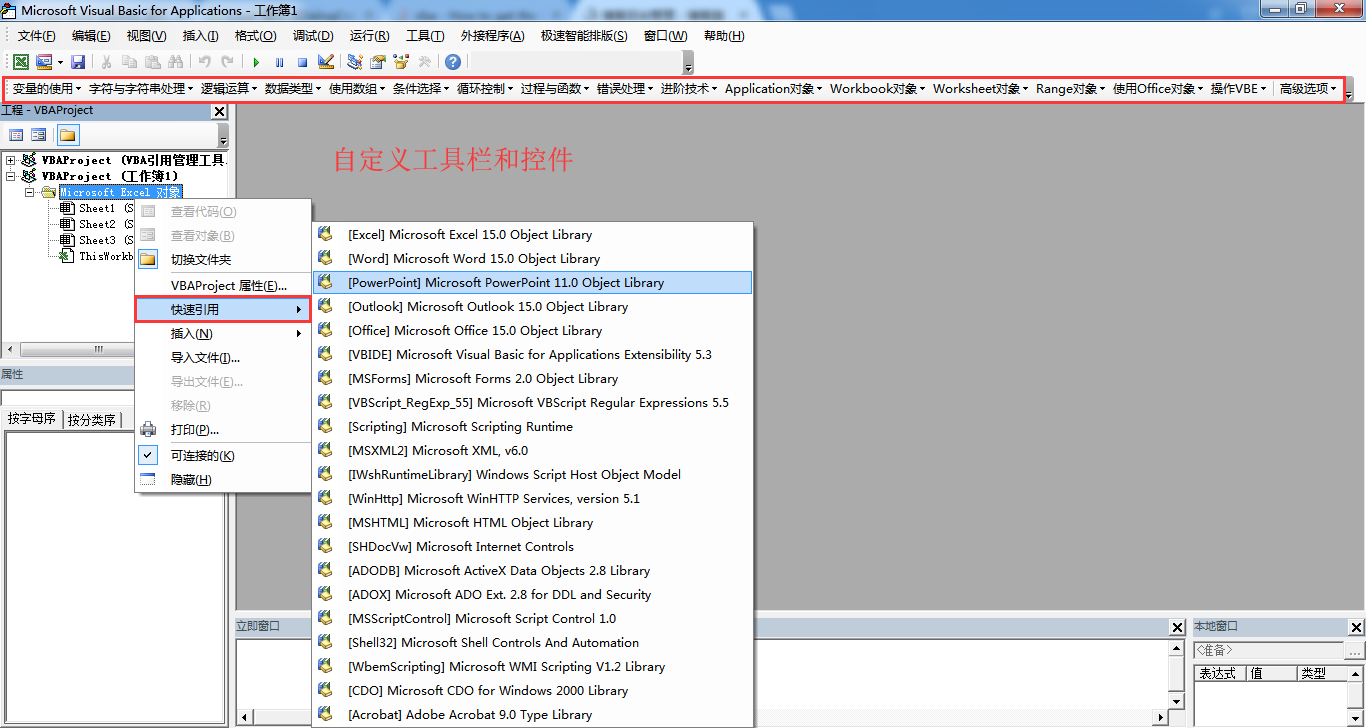This screenshot has width=1366, height=728.
Task: Click View Object icon in project panel
Action: (x=38, y=135)
